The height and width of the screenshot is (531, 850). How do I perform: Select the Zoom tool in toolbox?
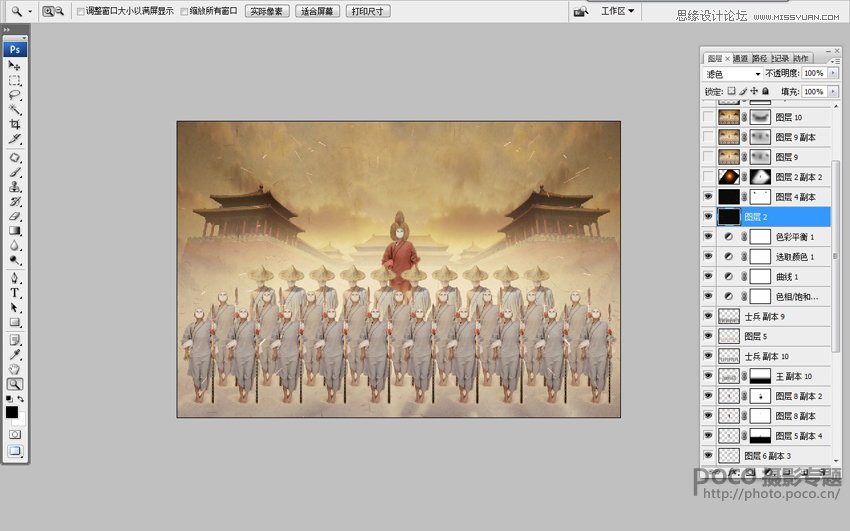[x=15, y=384]
